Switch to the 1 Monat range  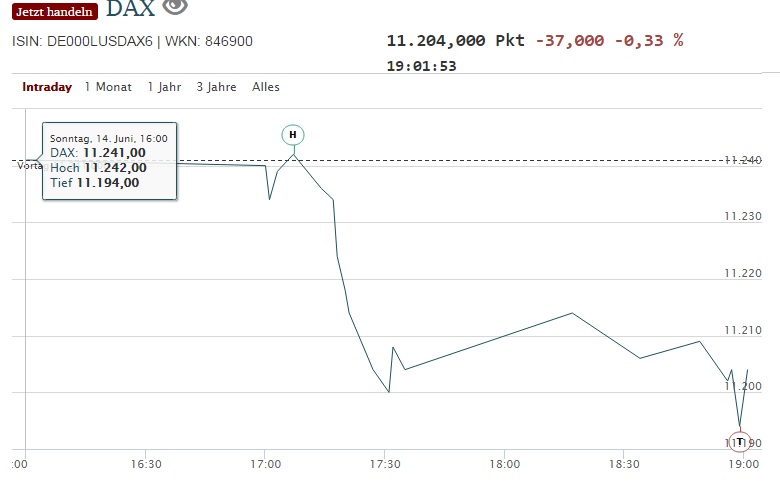click(108, 87)
